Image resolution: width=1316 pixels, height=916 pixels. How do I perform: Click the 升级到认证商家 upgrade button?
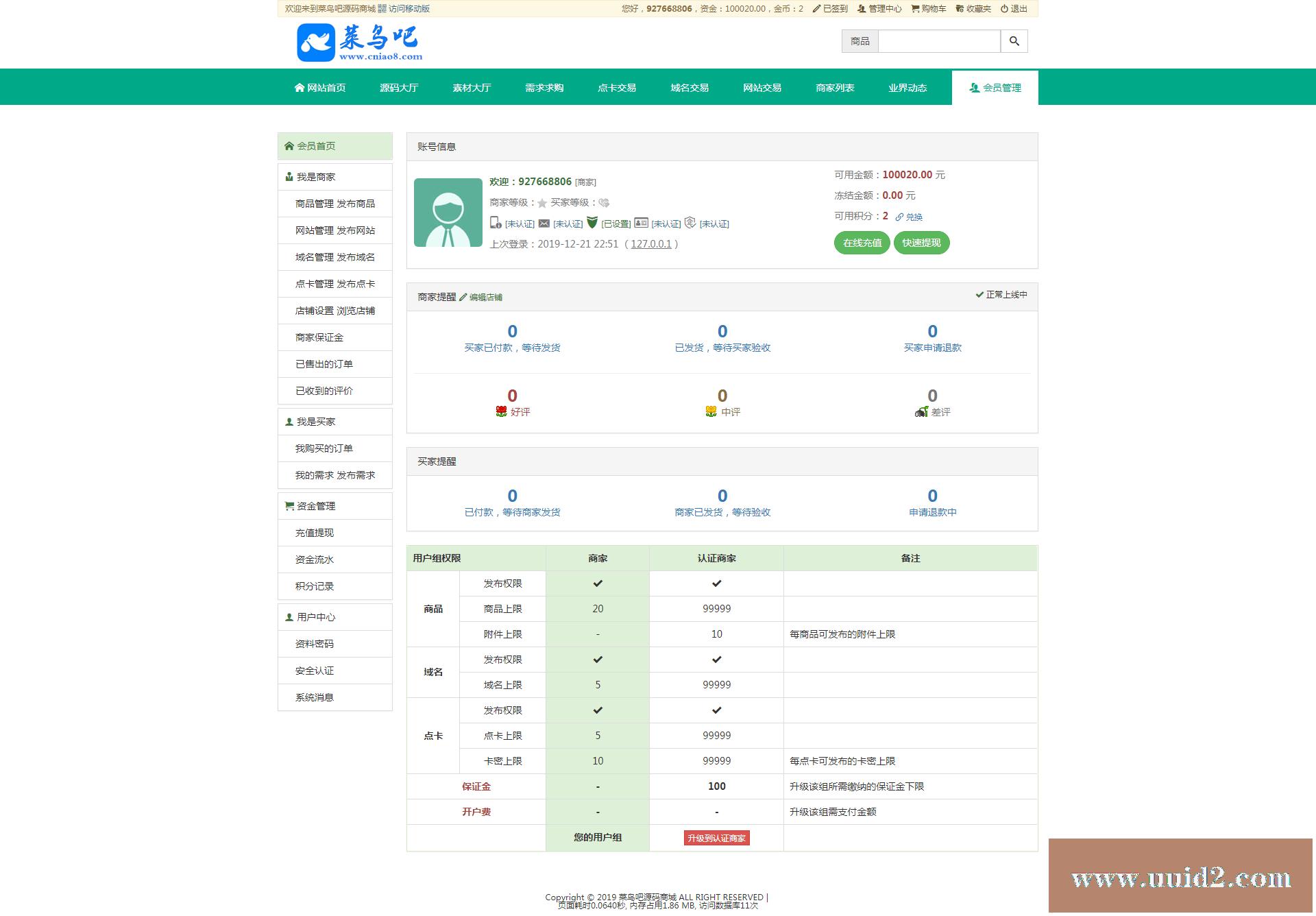pyautogui.click(x=716, y=838)
